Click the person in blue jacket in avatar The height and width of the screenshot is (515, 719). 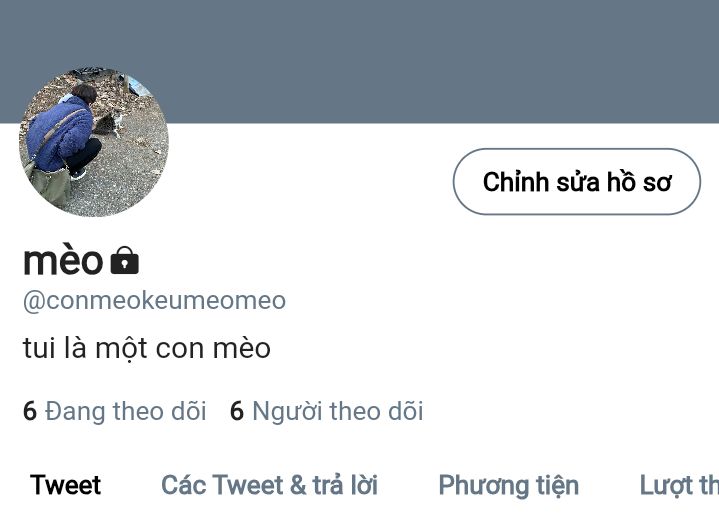pos(64,133)
